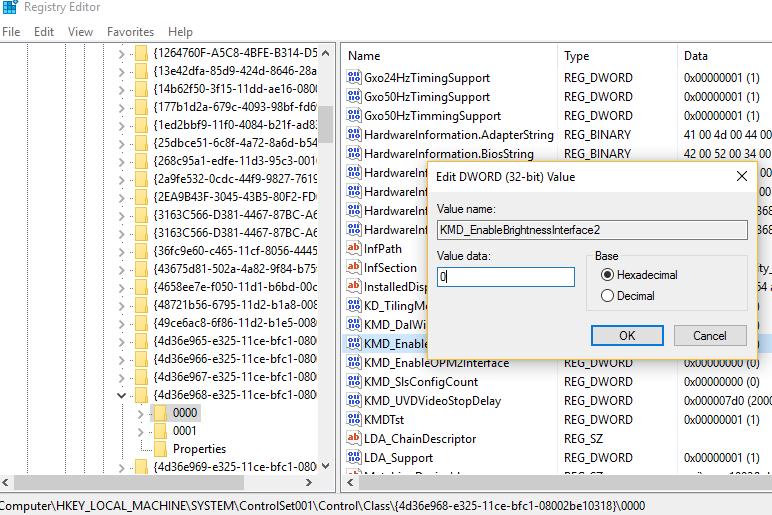The image size is (772, 515).
Task: Click the Type column header
Action: tap(577, 56)
